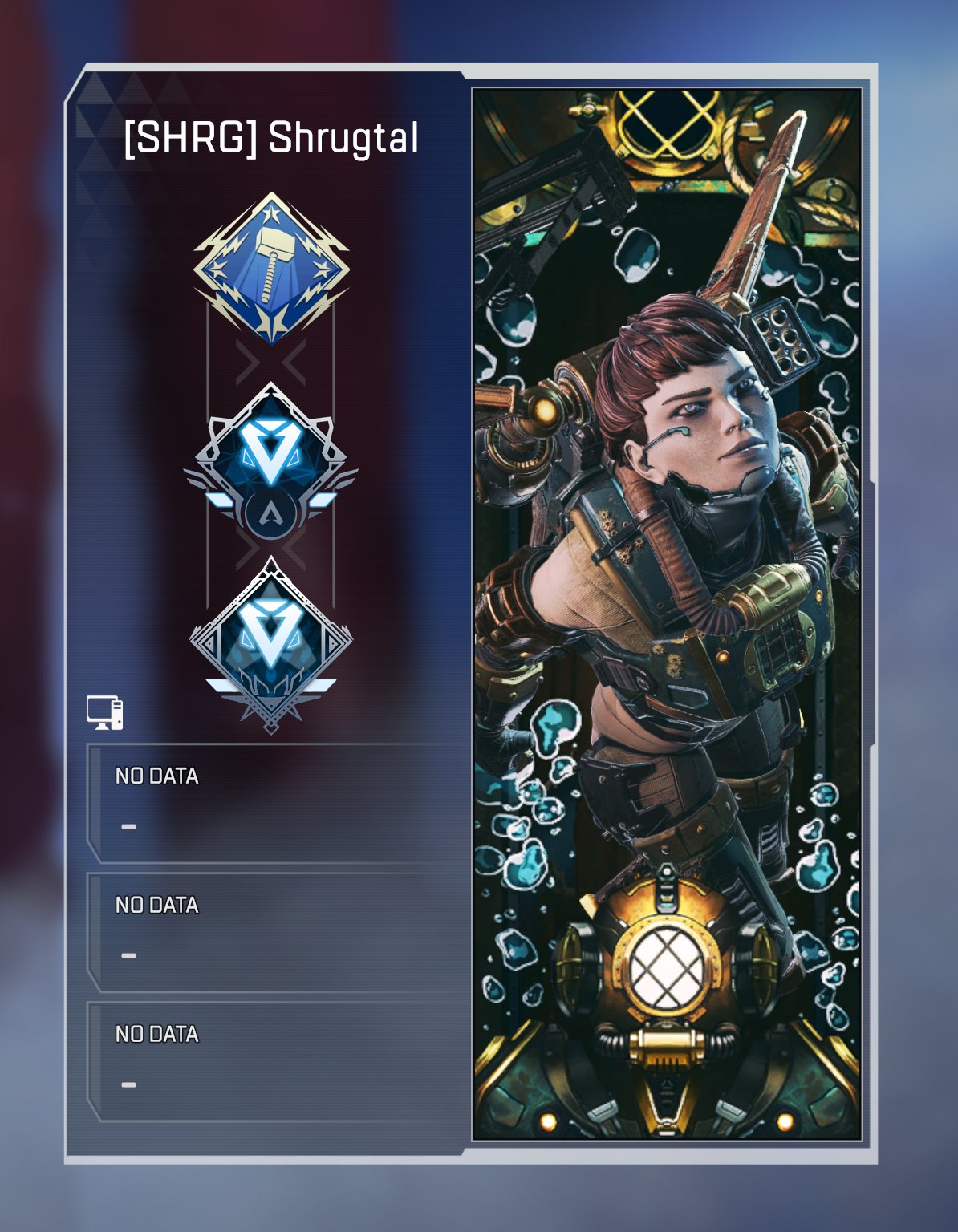Image resolution: width=958 pixels, height=1232 pixels.
Task: Click the dash value in second tracker
Action: coord(128,956)
